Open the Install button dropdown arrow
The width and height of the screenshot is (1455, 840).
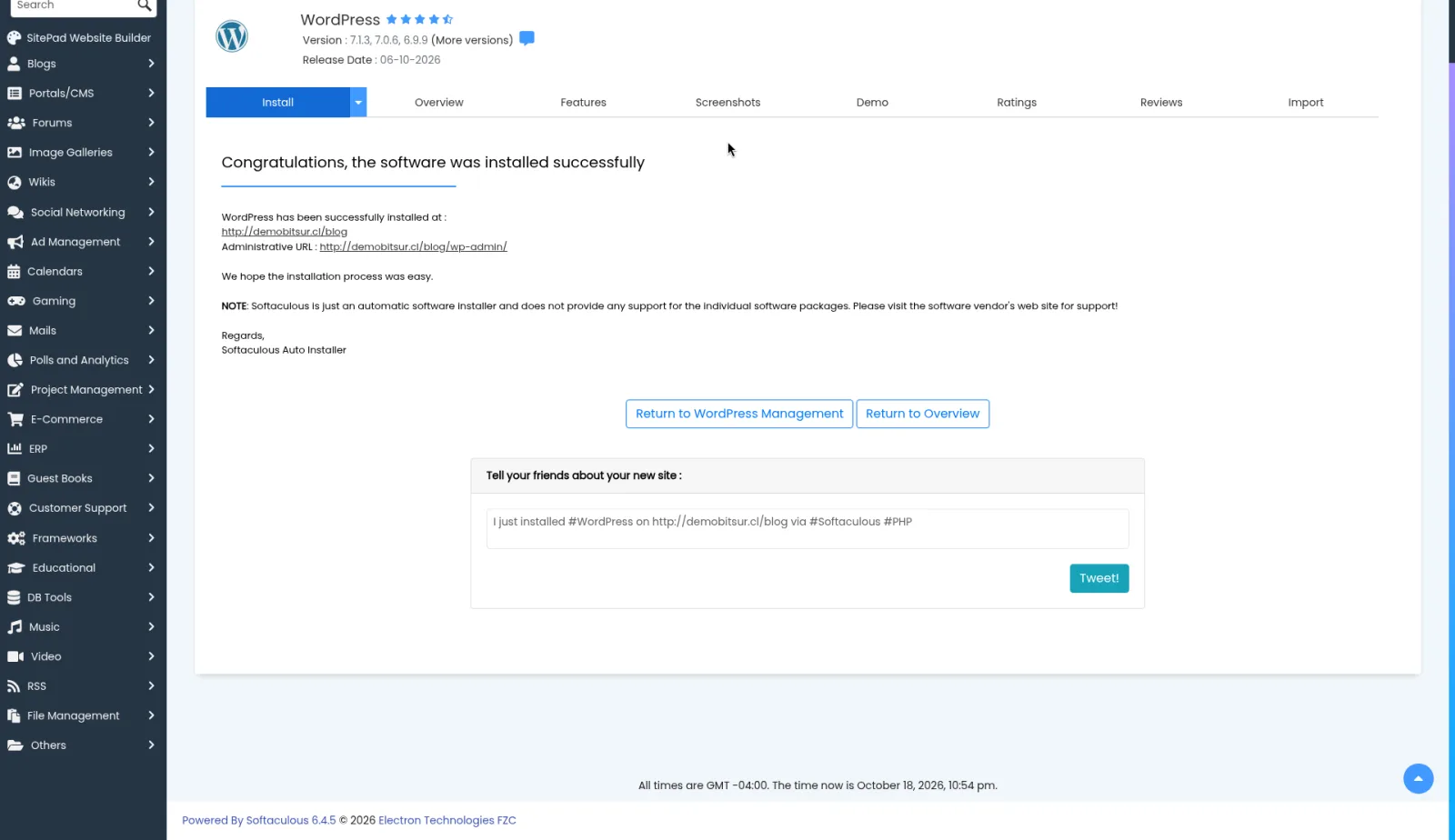pos(358,103)
